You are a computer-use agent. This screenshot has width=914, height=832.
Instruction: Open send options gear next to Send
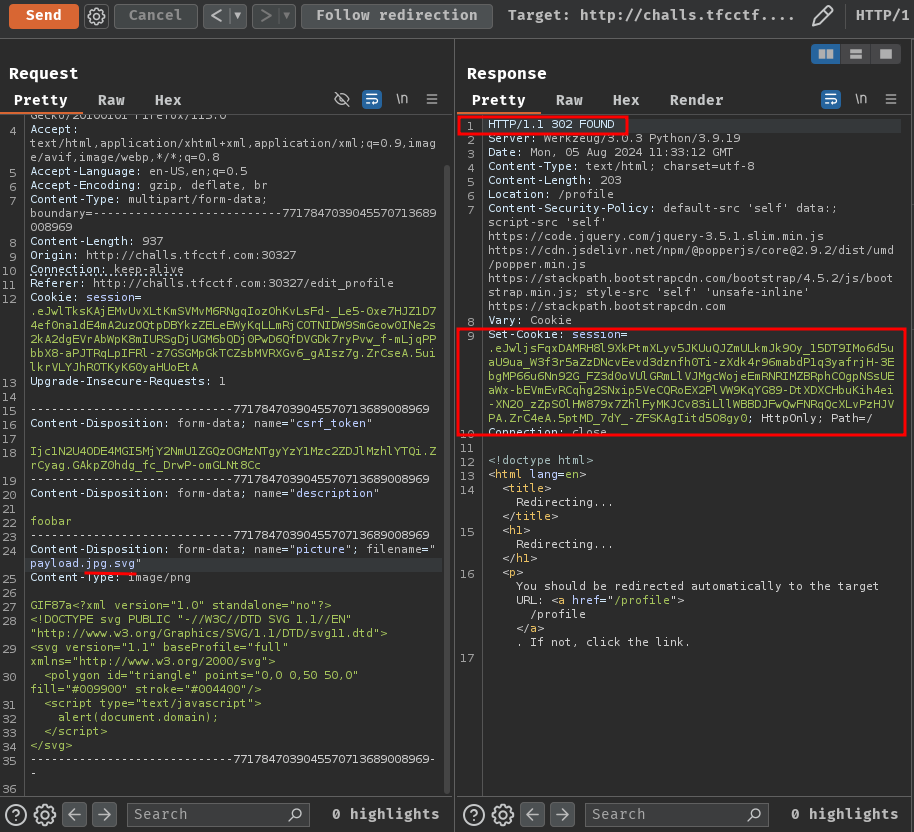coord(96,16)
